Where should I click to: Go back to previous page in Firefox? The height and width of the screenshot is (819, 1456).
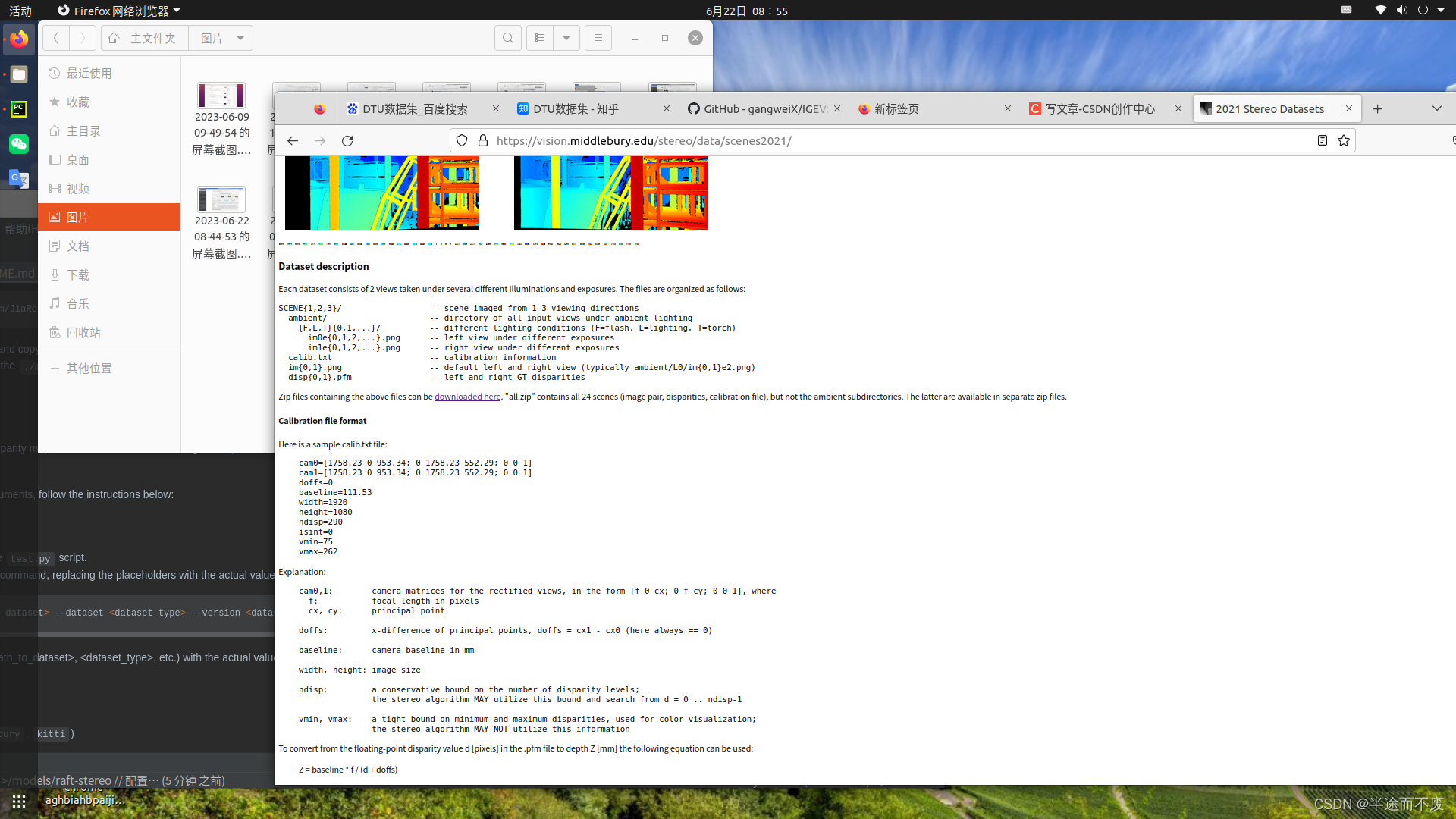293,141
